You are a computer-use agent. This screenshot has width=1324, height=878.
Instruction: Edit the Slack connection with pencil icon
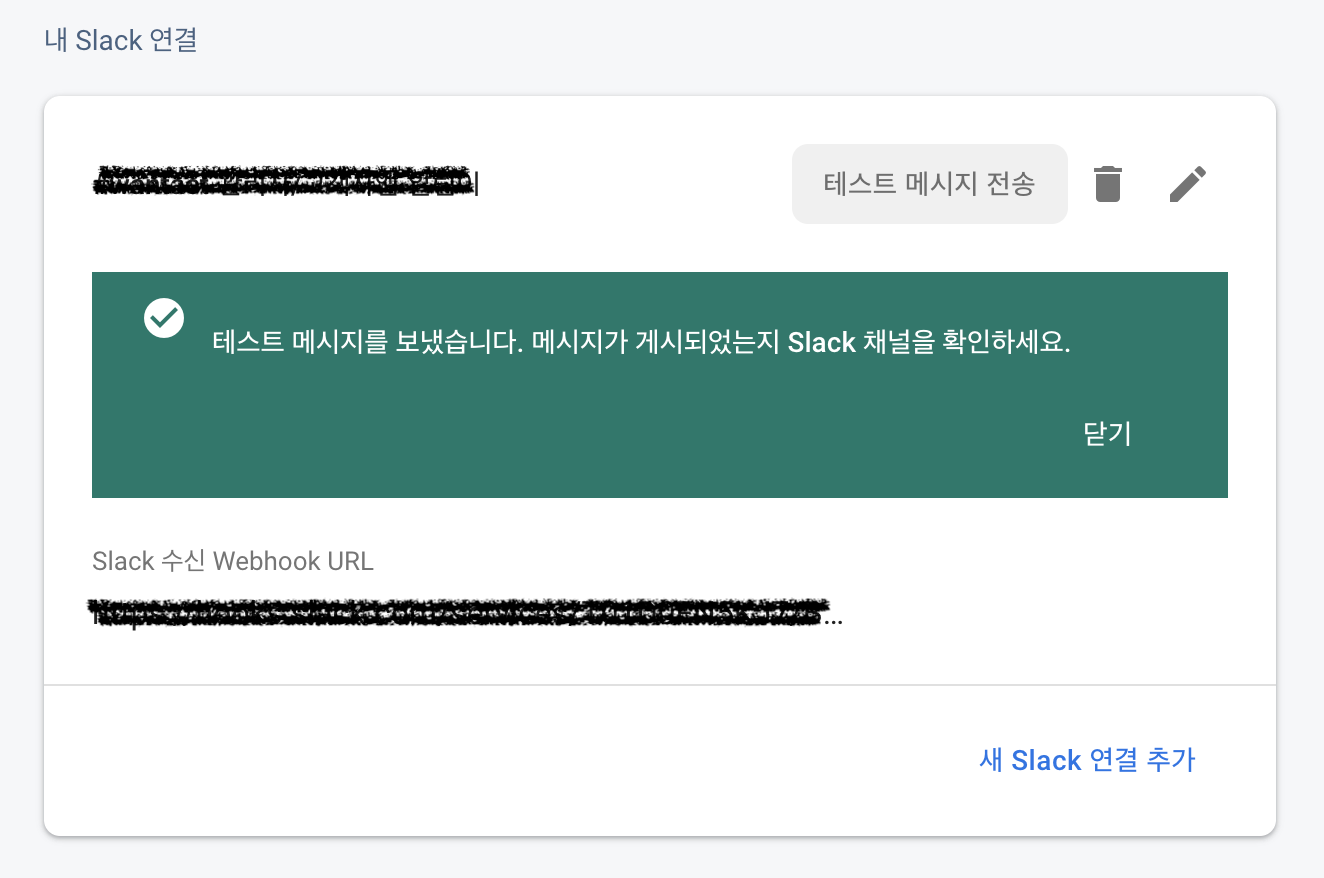coord(1188,184)
